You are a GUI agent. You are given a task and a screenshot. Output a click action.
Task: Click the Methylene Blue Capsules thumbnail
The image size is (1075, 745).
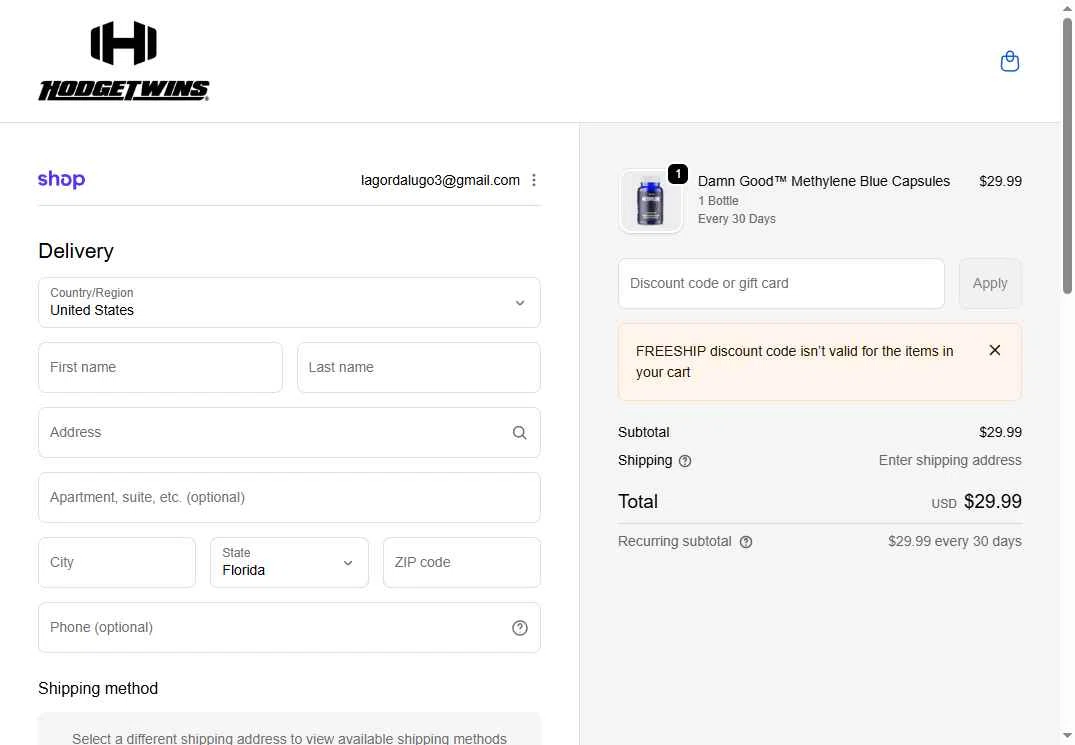[x=651, y=201]
